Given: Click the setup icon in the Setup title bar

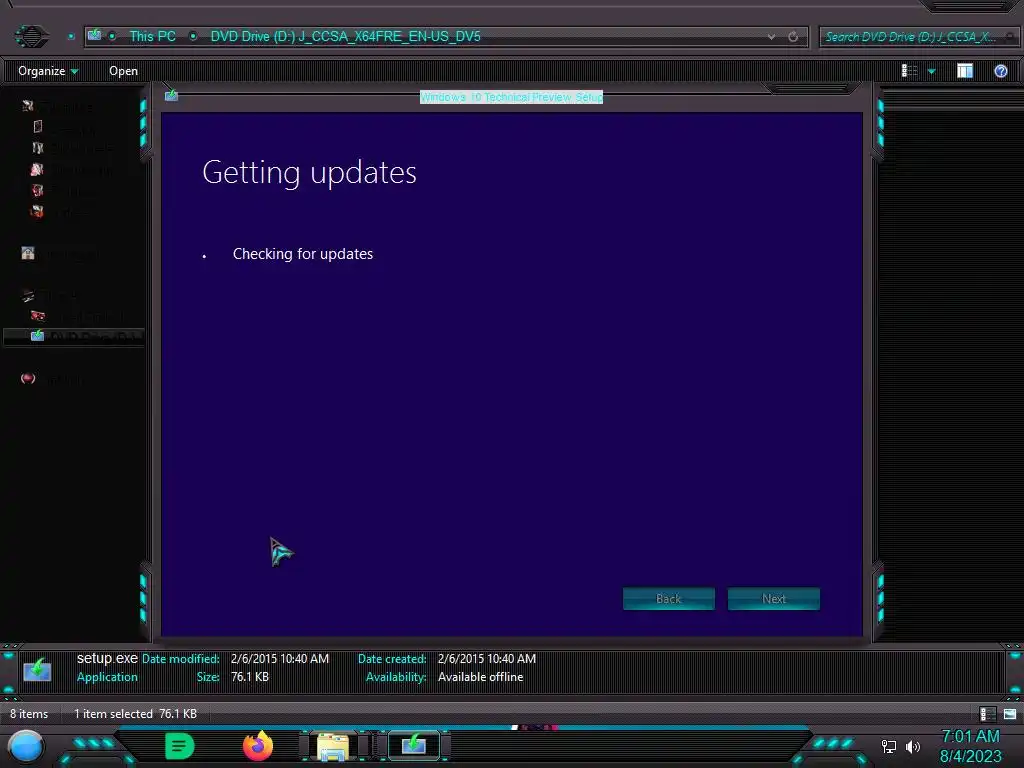Looking at the screenshot, I should (171, 95).
